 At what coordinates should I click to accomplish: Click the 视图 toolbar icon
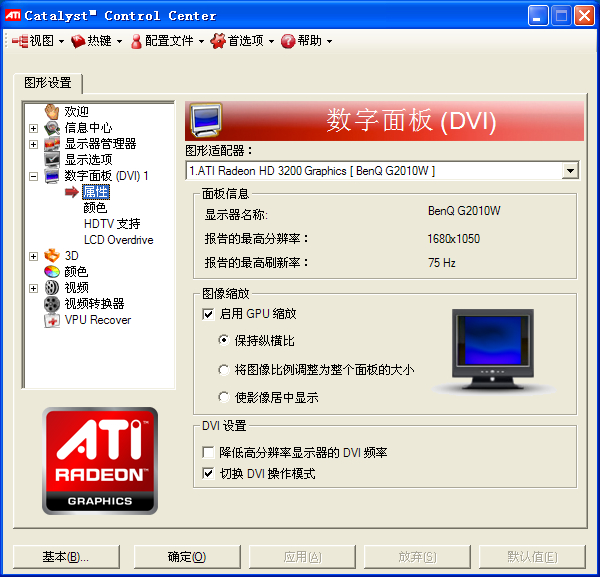coord(20,41)
